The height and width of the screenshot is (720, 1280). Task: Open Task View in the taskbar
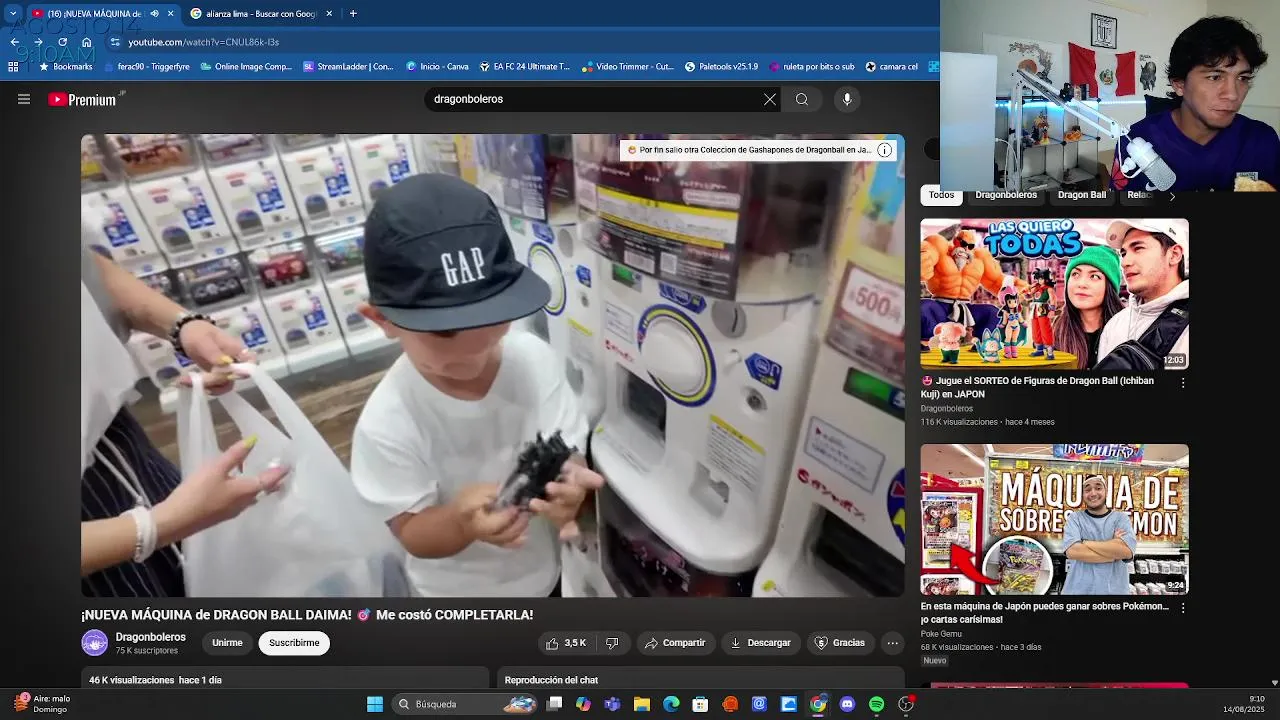(x=554, y=704)
